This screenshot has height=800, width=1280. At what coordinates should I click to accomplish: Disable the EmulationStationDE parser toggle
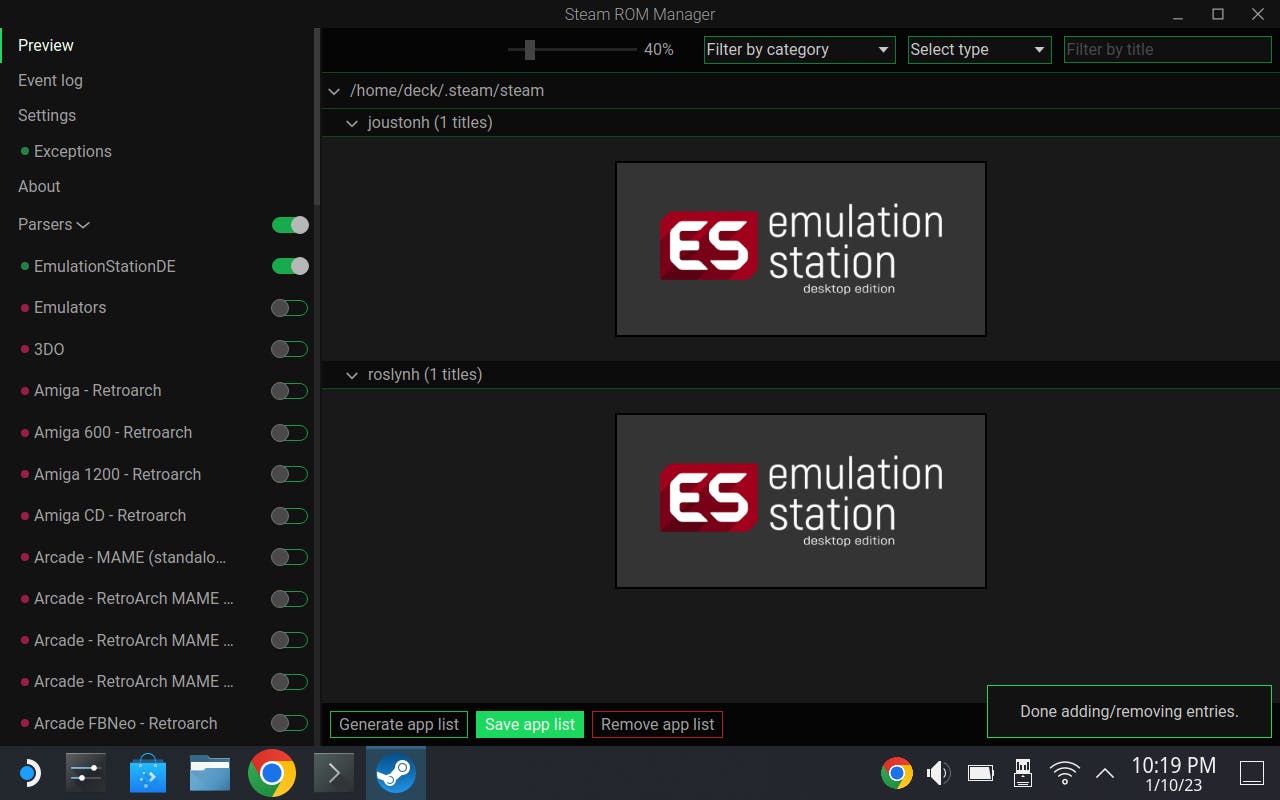click(x=290, y=266)
